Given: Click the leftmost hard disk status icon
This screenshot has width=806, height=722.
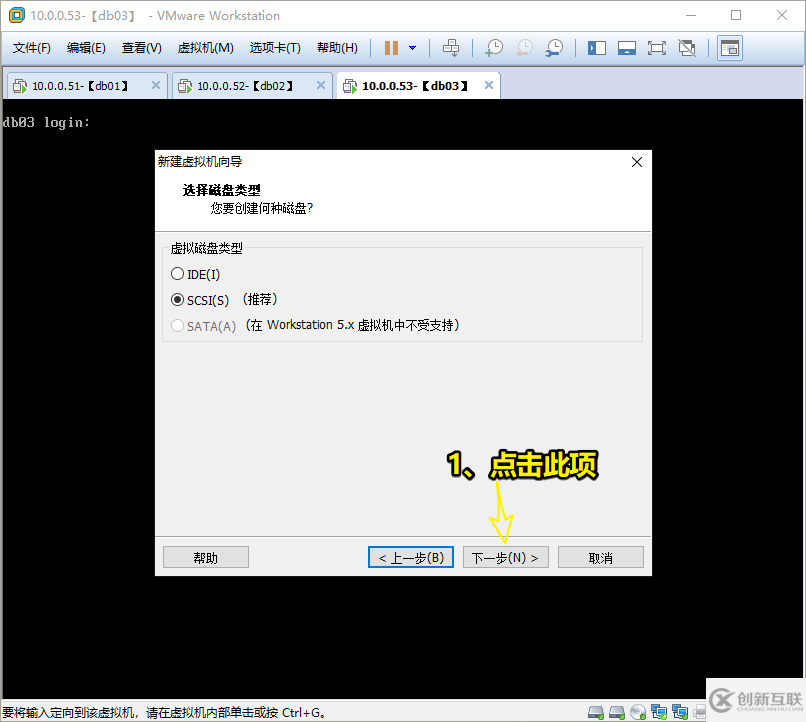Looking at the screenshot, I should tap(596, 712).
